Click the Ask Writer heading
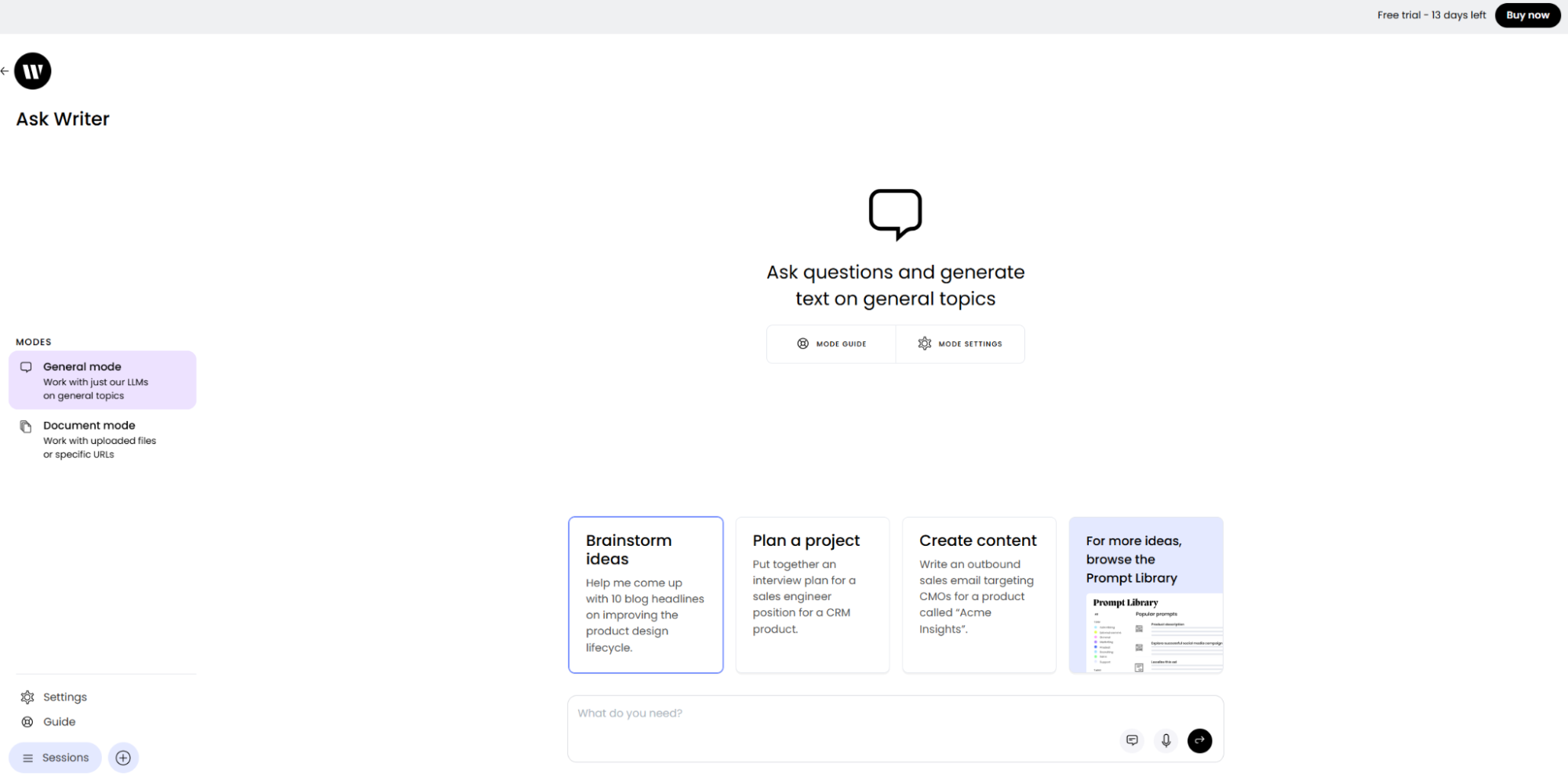This screenshot has width=1568, height=778. point(63,119)
